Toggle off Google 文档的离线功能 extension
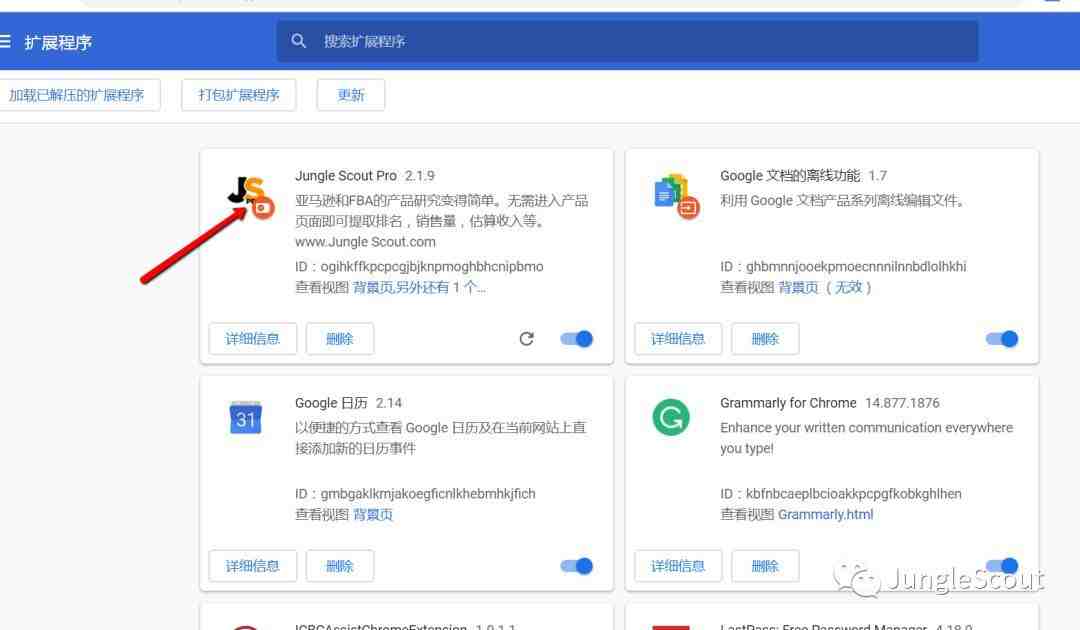The image size is (1080, 630). [1002, 339]
